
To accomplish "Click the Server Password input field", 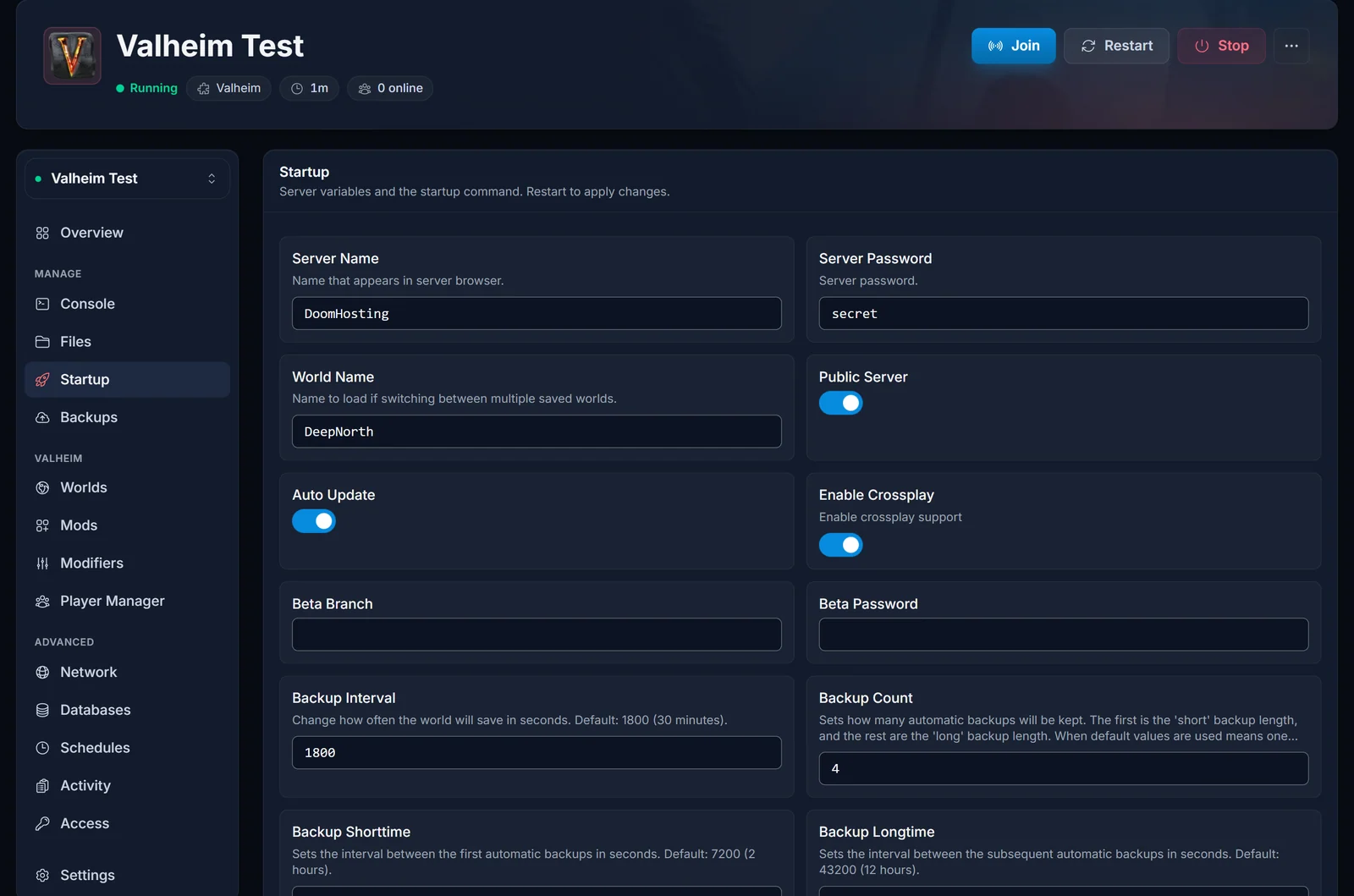I will coord(1064,313).
